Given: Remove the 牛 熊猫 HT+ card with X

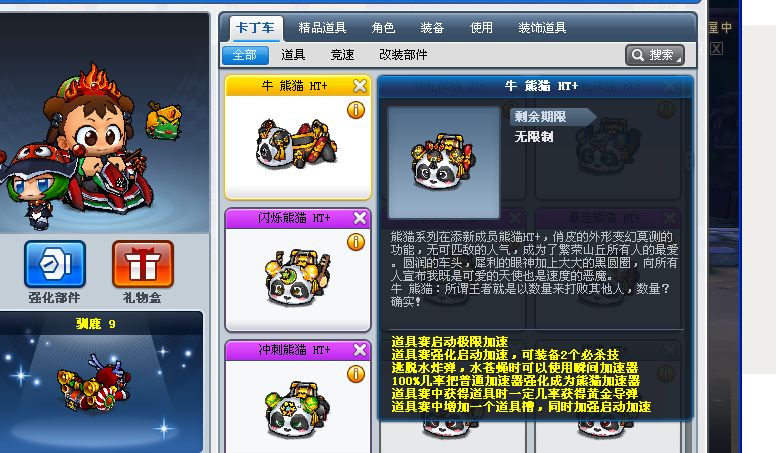Looking at the screenshot, I should pos(360,86).
